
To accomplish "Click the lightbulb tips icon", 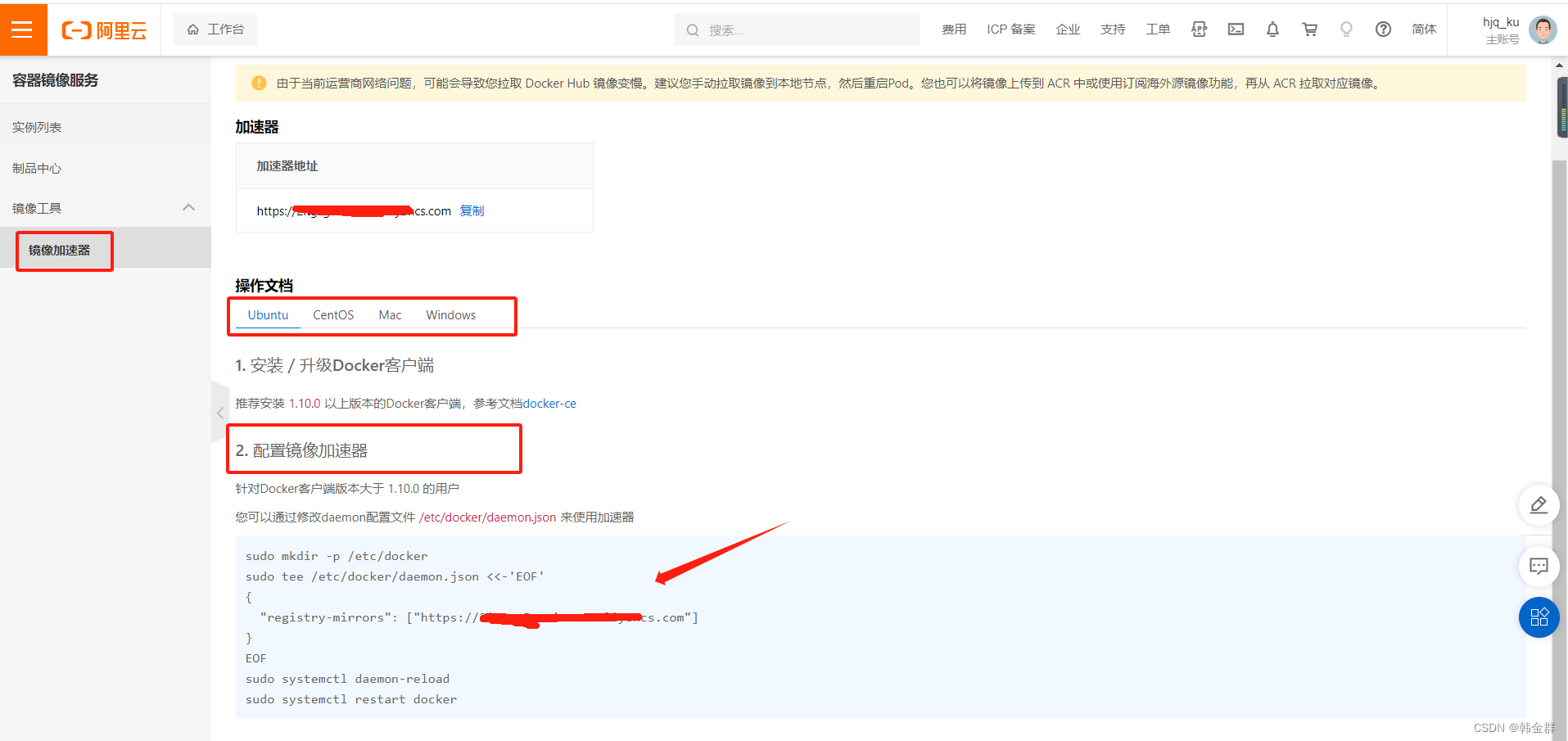I will (1346, 29).
